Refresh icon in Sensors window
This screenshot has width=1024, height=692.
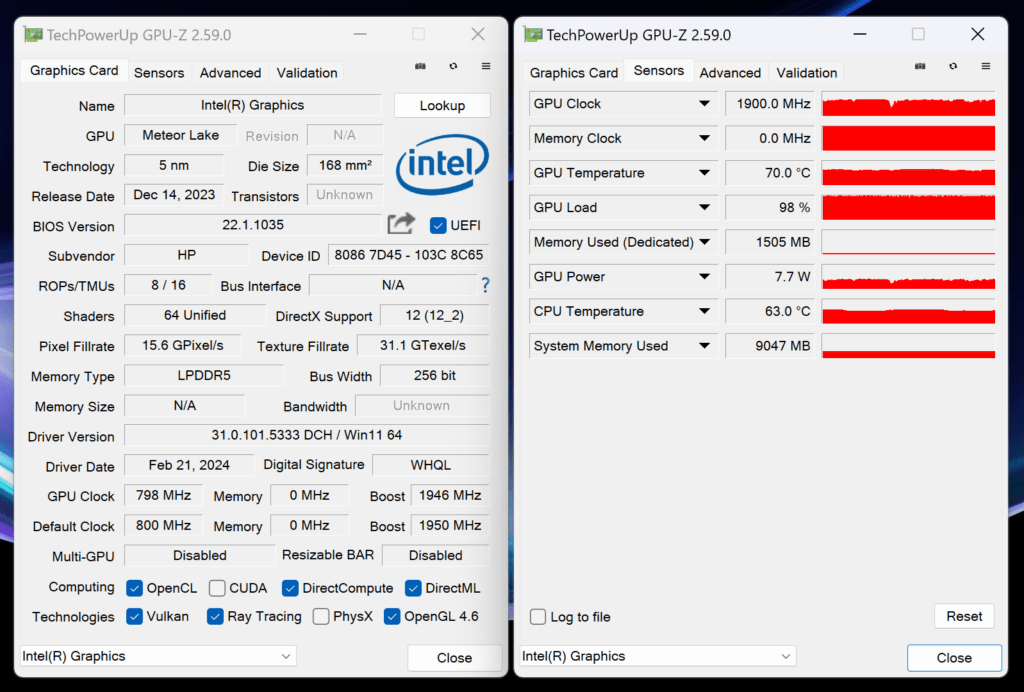953,66
